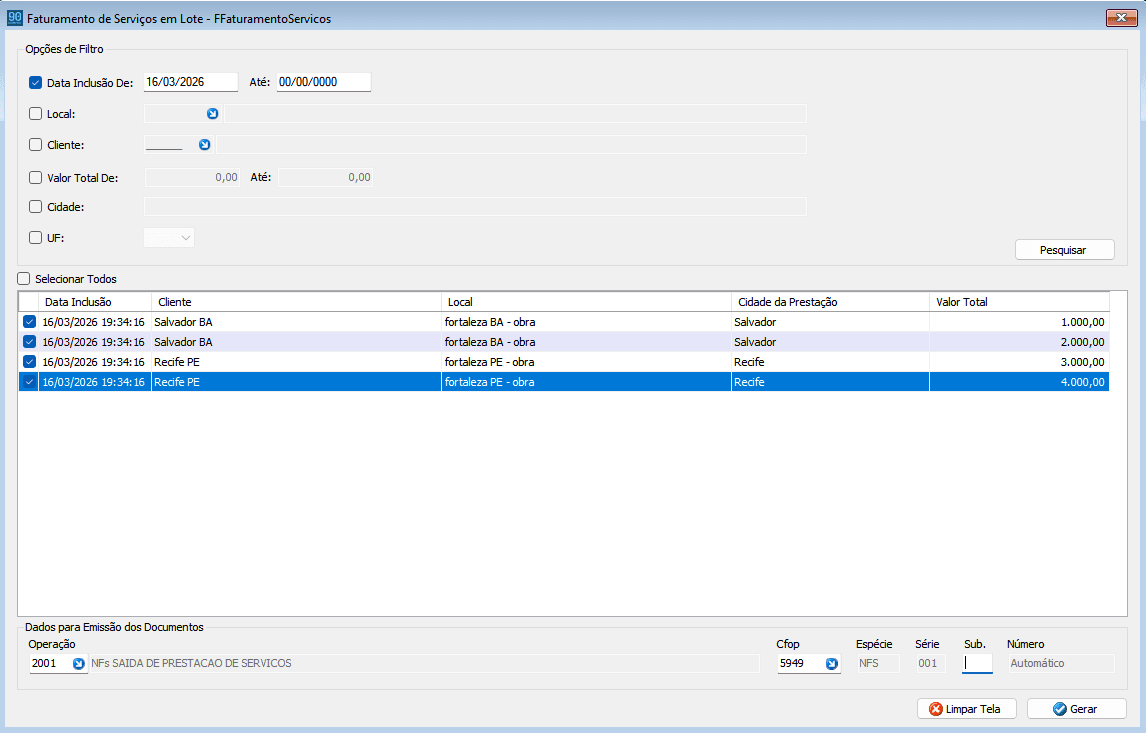This screenshot has height=733, width=1146.
Task: Open the Cliente lookup arrow icon
Action: pyautogui.click(x=205, y=145)
